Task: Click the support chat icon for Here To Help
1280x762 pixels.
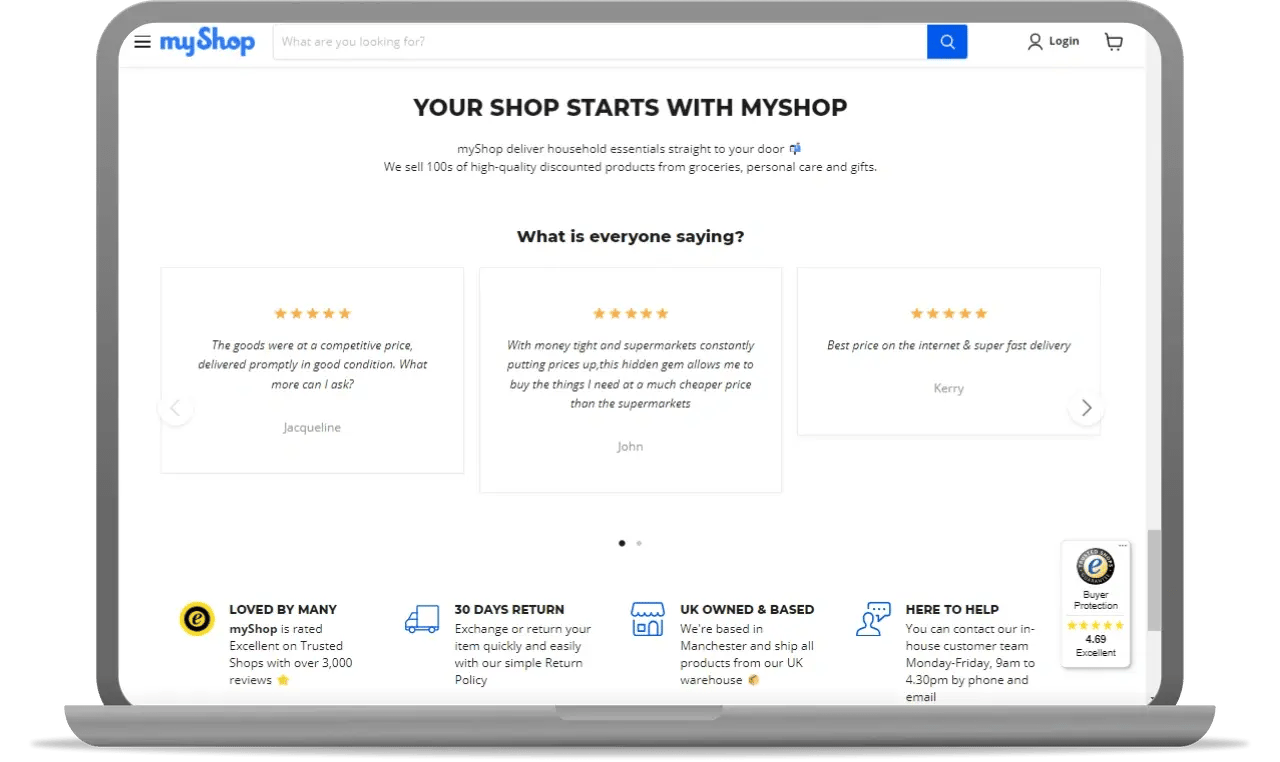Action: coord(873,619)
